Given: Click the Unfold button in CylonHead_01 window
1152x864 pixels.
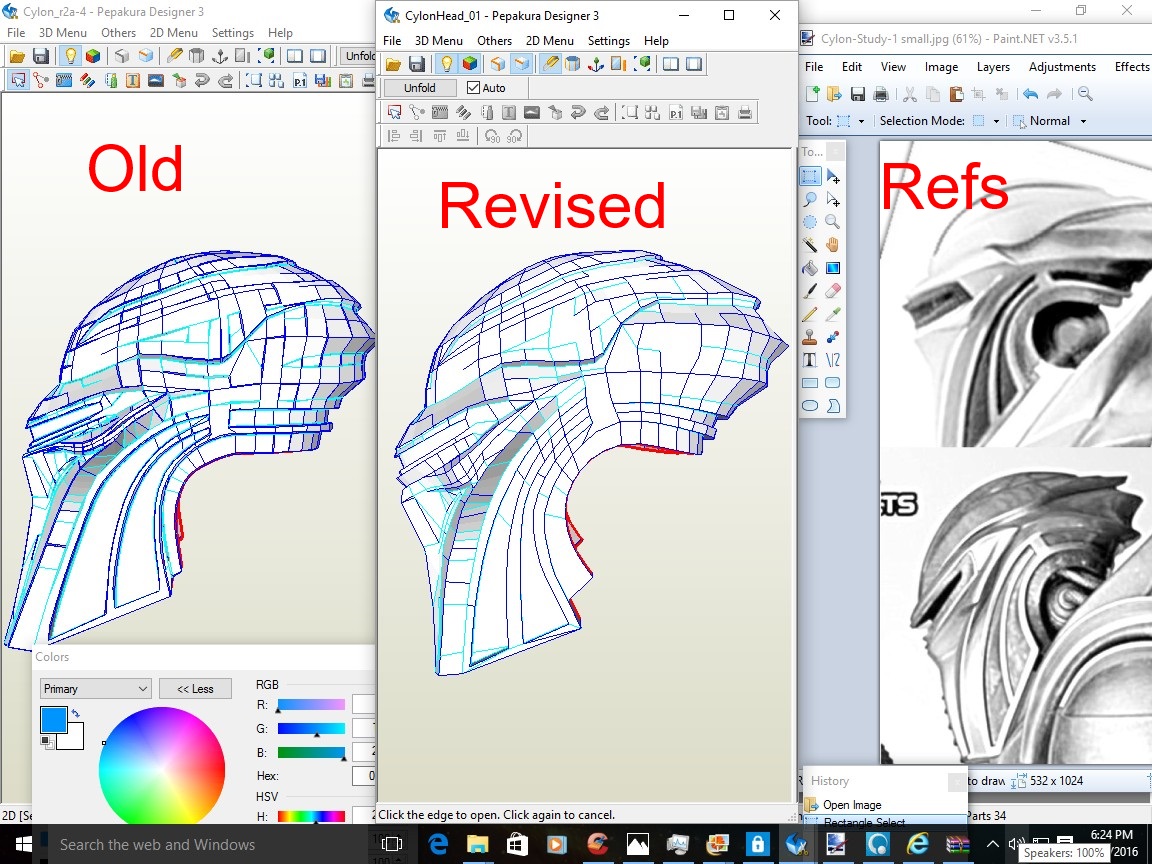Looking at the screenshot, I should pos(419,87).
